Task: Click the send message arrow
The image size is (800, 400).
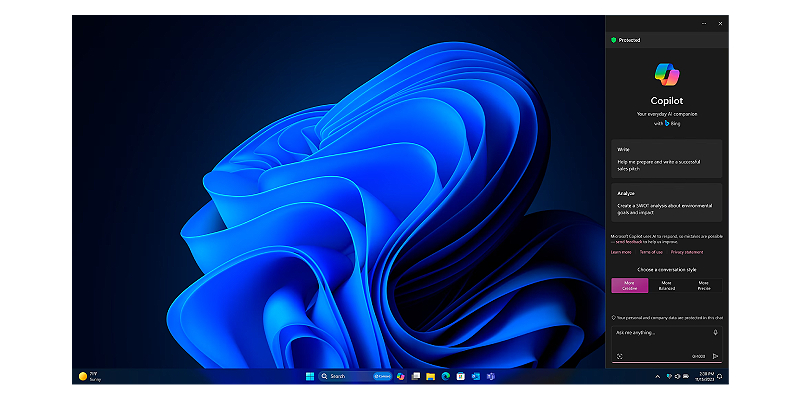Action: 715,357
